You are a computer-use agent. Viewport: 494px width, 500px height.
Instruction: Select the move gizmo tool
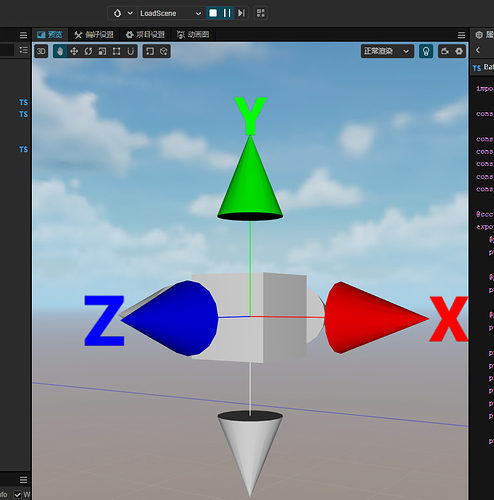tap(74, 51)
